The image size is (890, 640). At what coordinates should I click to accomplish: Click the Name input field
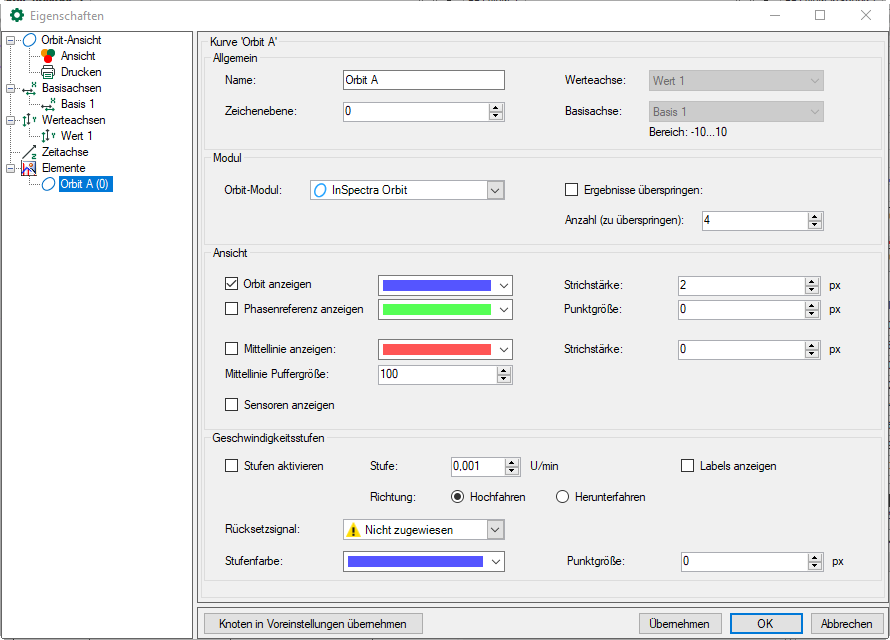(424, 80)
